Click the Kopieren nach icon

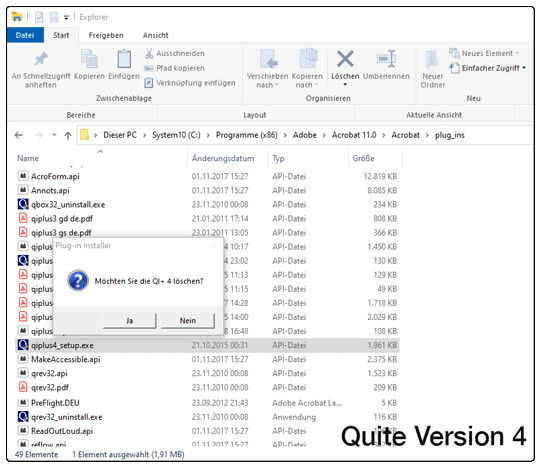(308, 58)
